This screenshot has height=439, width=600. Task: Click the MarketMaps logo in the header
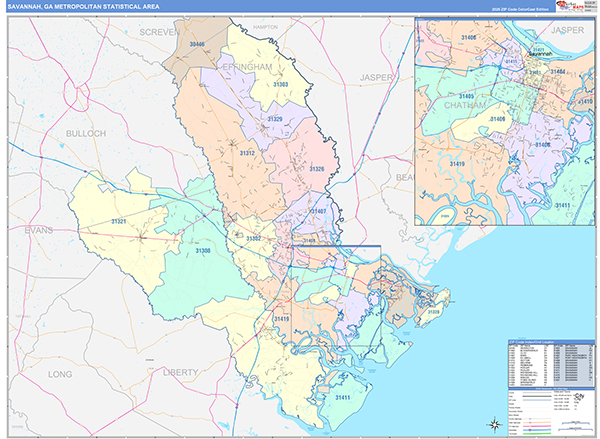tap(568, 8)
